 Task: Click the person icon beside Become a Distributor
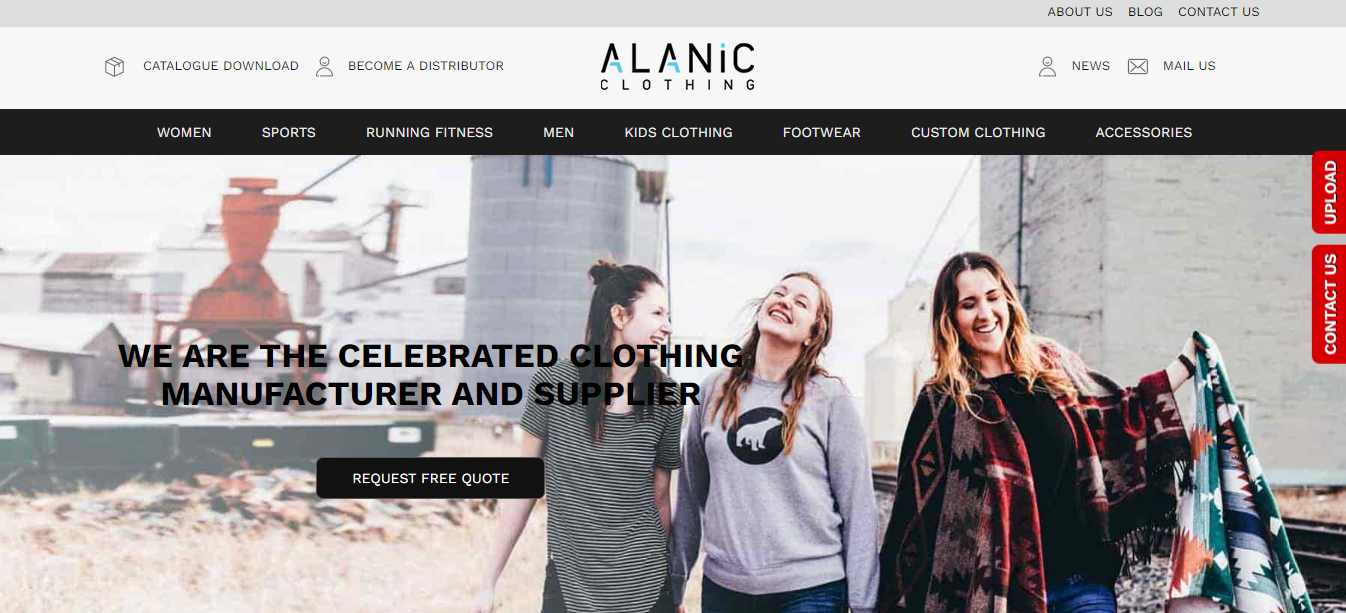tap(324, 67)
